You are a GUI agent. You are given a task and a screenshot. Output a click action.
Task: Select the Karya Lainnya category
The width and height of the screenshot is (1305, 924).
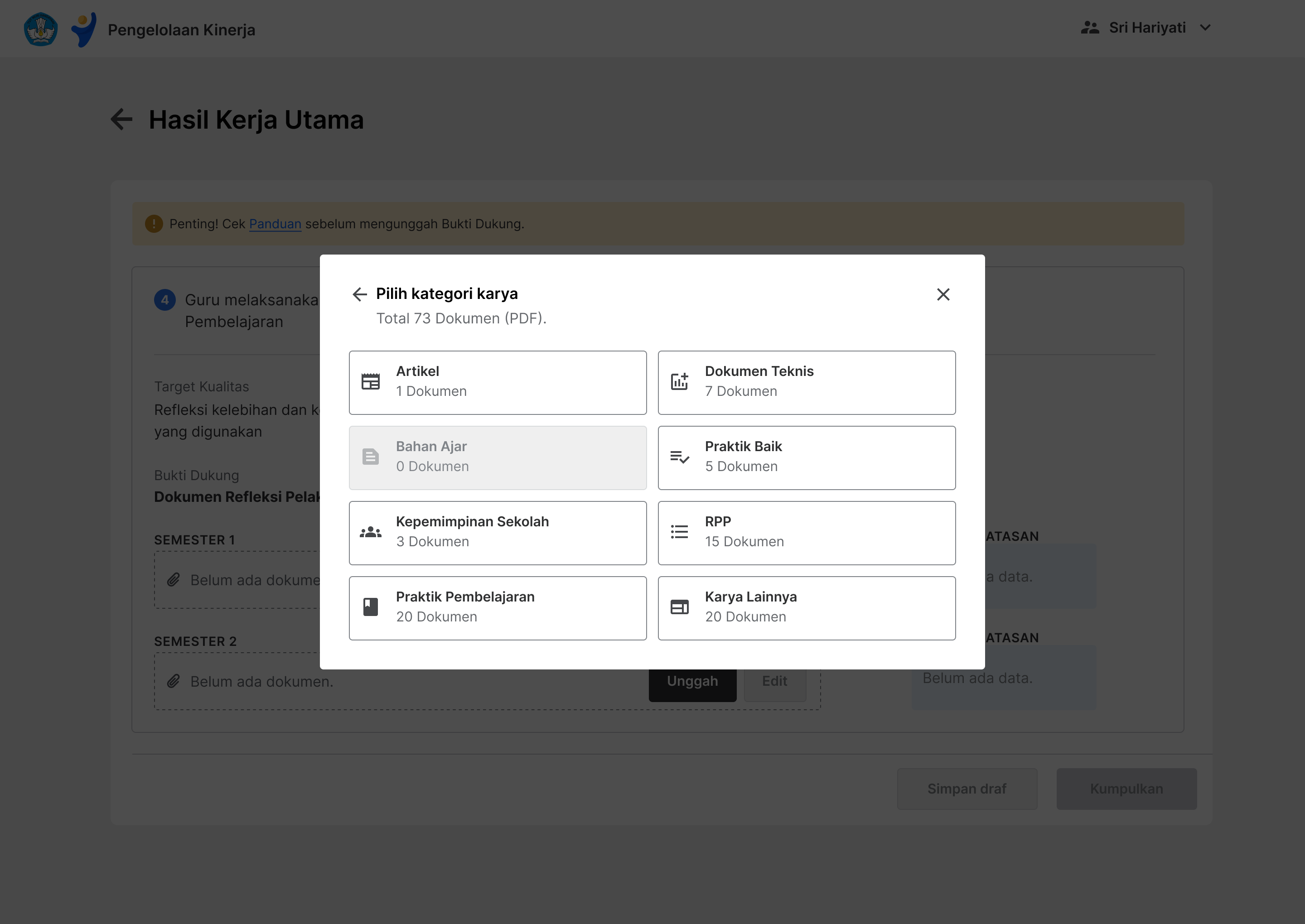coord(807,608)
